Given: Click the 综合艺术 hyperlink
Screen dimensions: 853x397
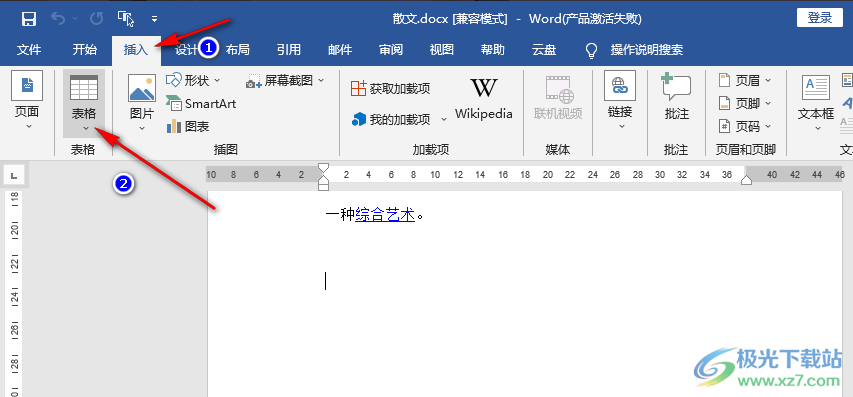Looking at the screenshot, I should 385,215.
